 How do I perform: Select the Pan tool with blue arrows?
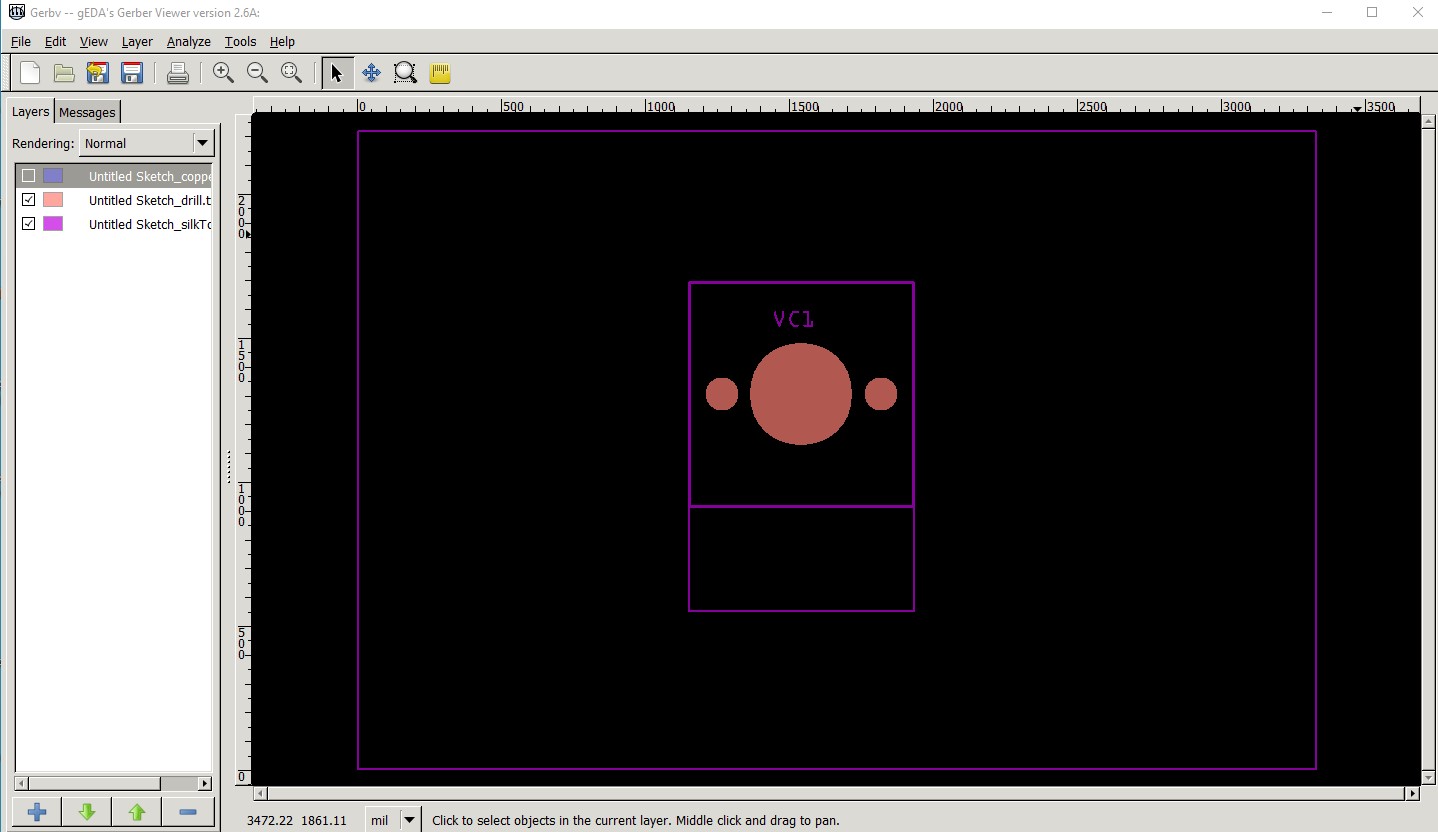[371, 73]
